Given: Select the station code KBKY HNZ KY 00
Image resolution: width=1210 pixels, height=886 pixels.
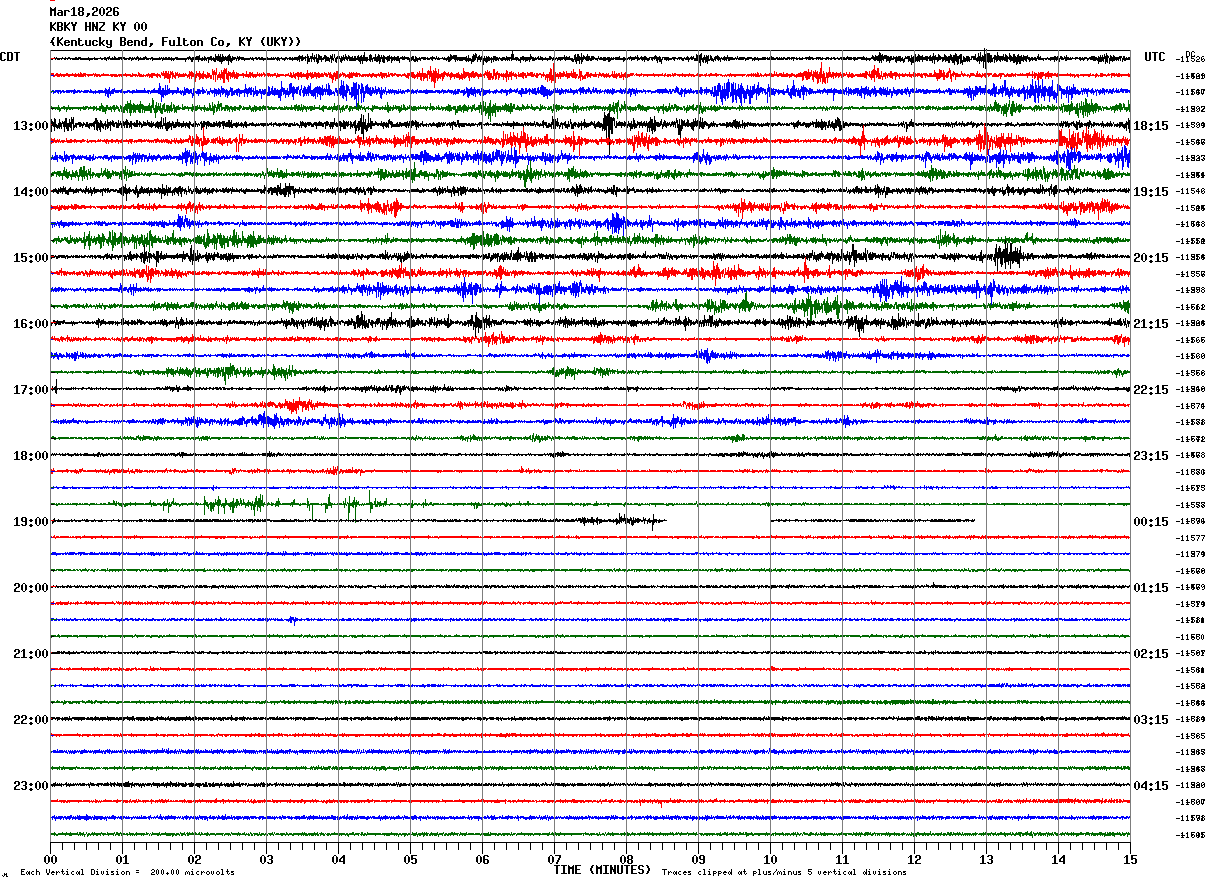Looking at the screenshot, I should (98, 27).
